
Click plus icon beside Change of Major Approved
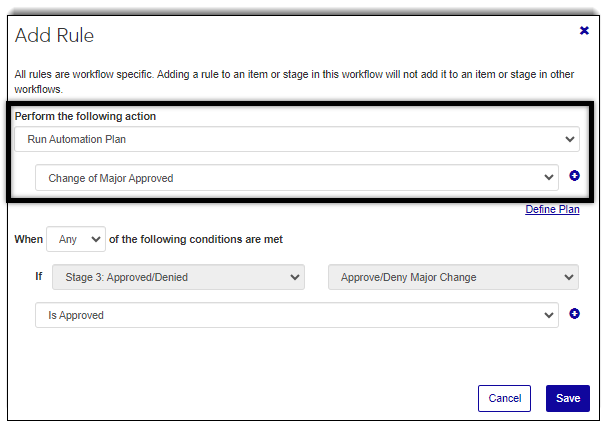coord(575,177)
